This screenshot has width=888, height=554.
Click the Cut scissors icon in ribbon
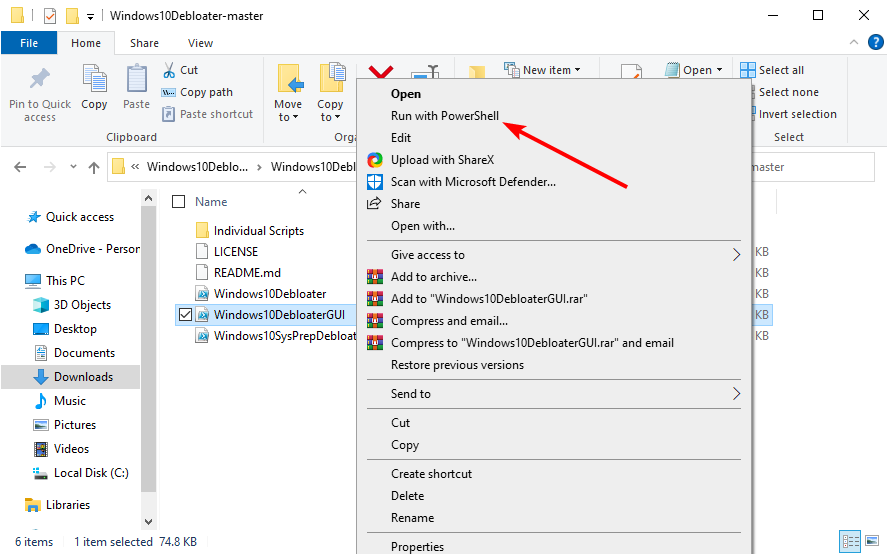click(169, 70)
